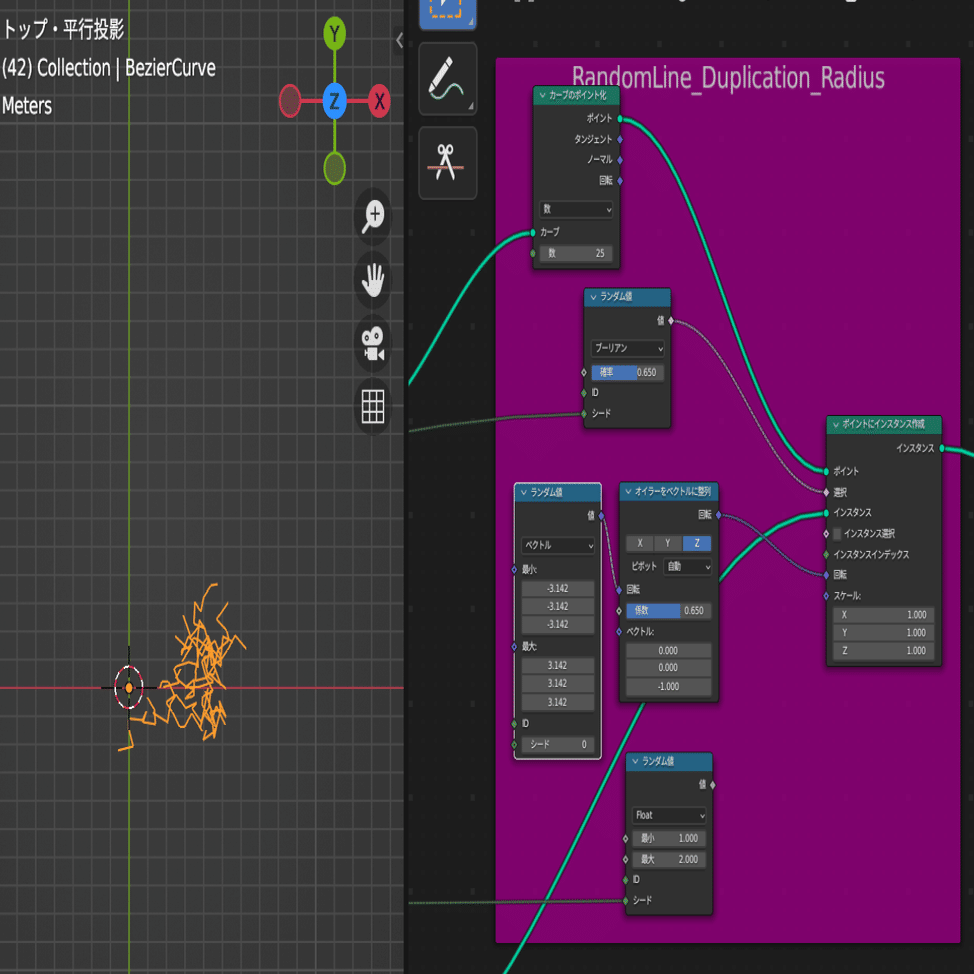Click the 選択 input socket
This screenshot has width=974, height=974.
coord(826,493)
